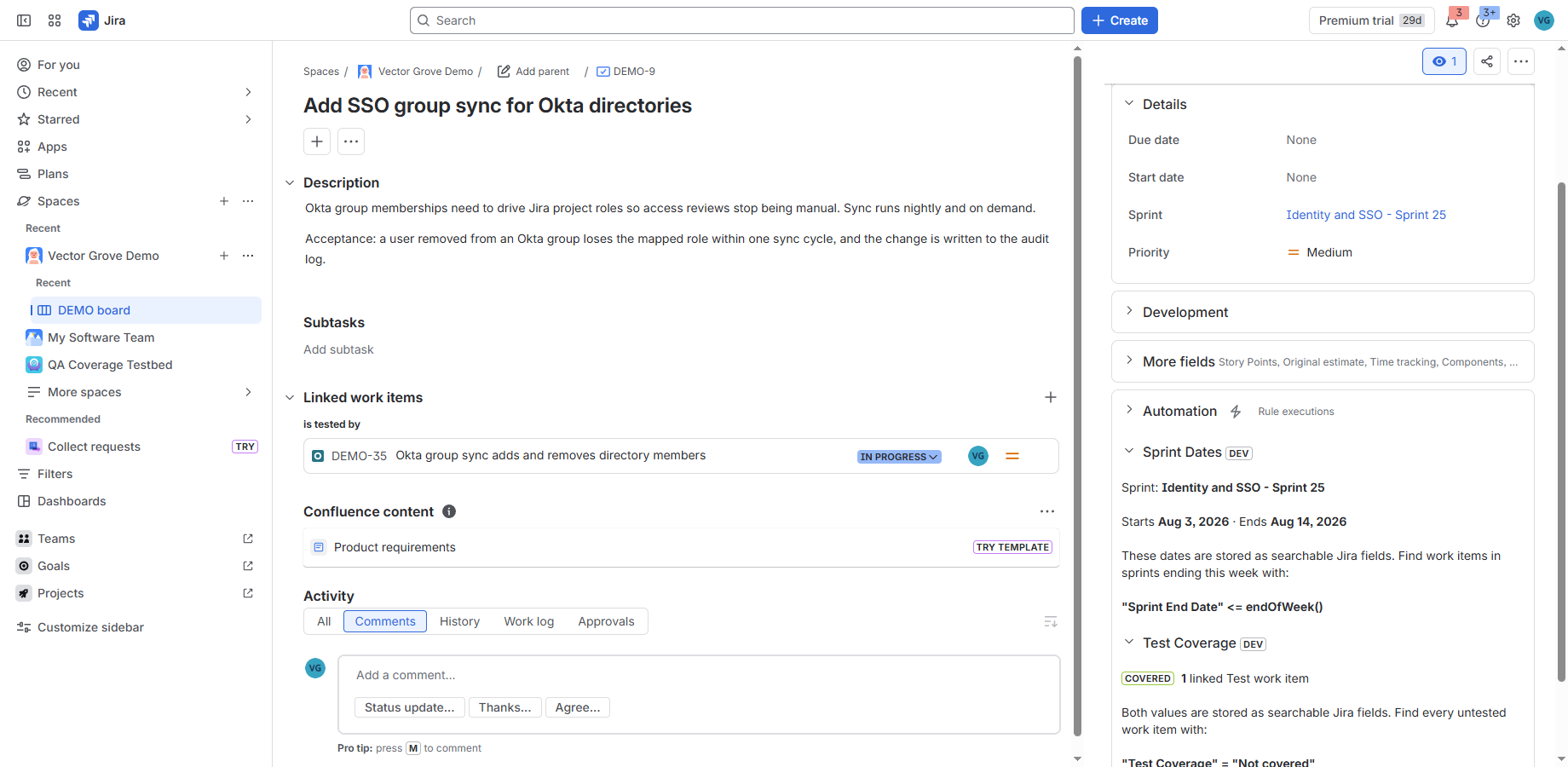Click Thanks... quick reply
This screenshot has width=1568, height=767.
coord(505,707)
